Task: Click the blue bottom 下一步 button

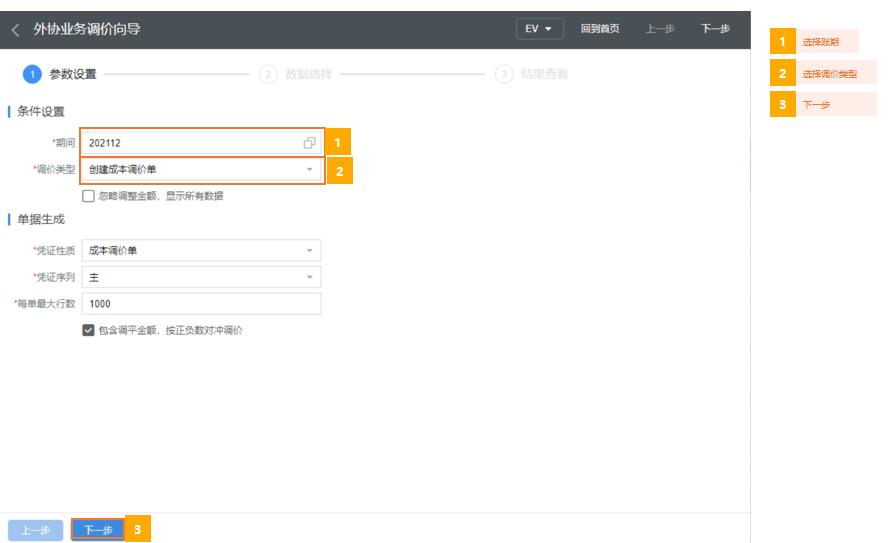Action: [98, 530]
